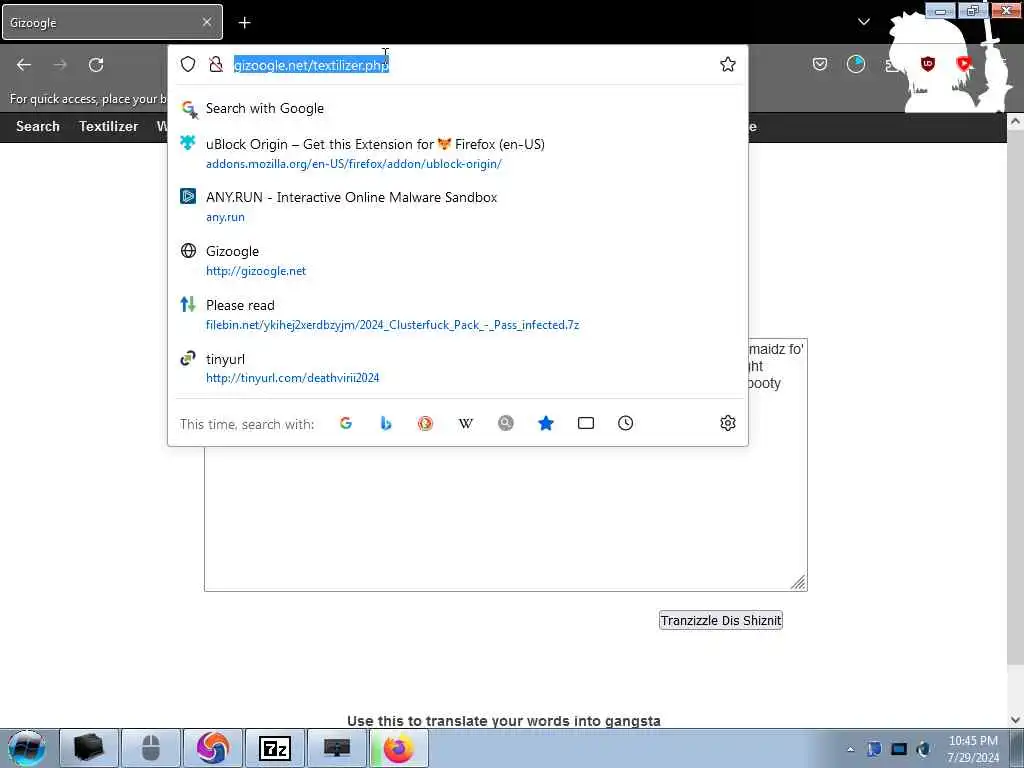
Task: Click the Firefox taskbar icon
Action: (x=399, y=748)
